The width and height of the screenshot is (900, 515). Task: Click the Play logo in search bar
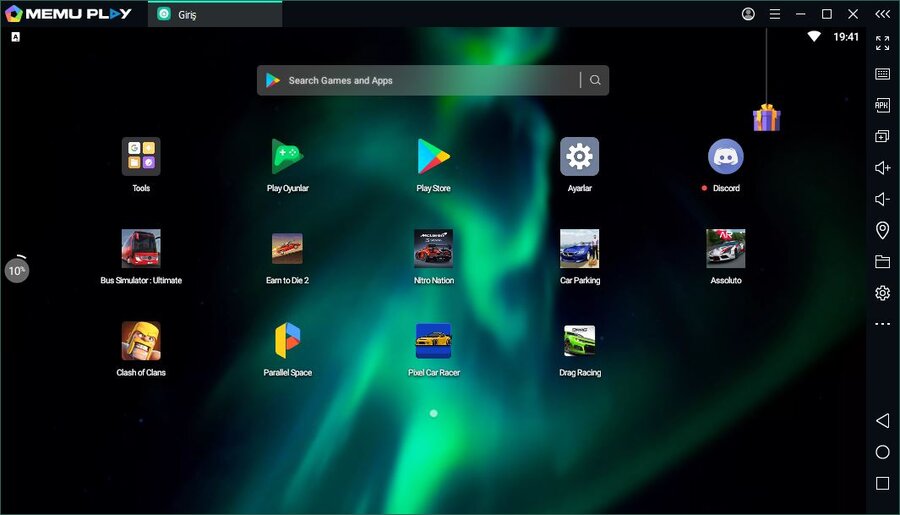pos(273,80)
